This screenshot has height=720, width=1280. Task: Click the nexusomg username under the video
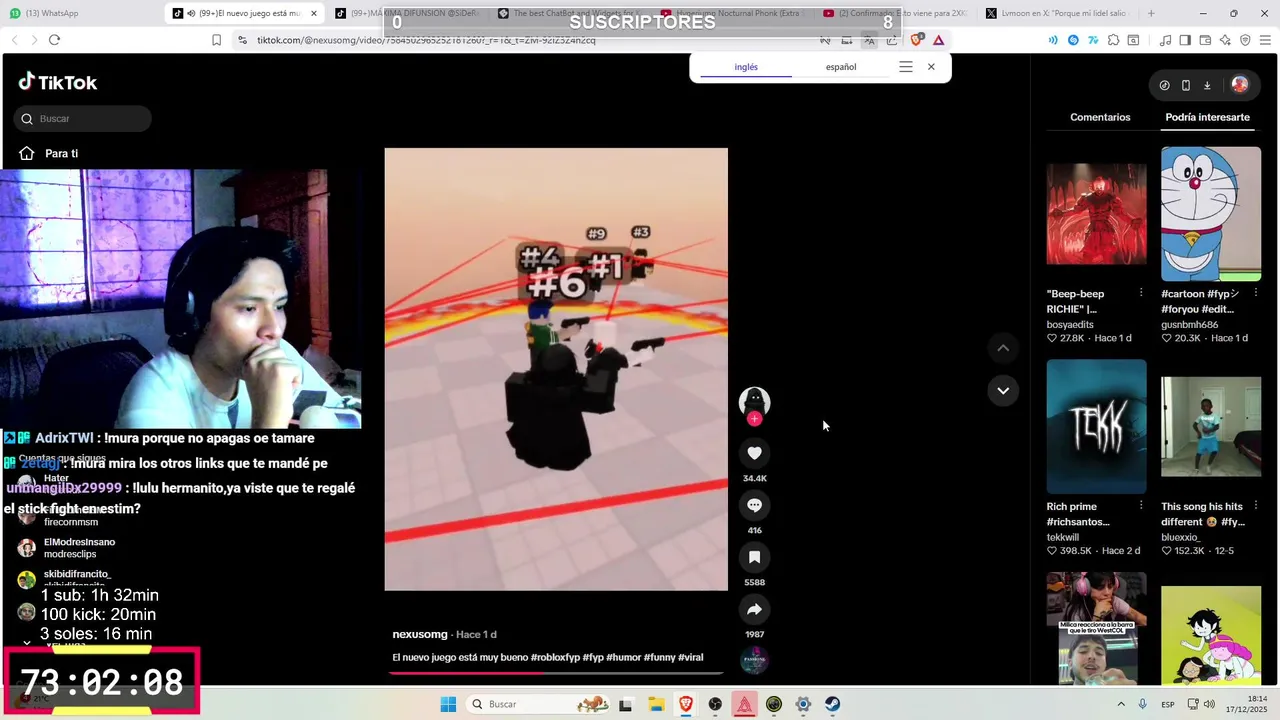click(420, 634)
